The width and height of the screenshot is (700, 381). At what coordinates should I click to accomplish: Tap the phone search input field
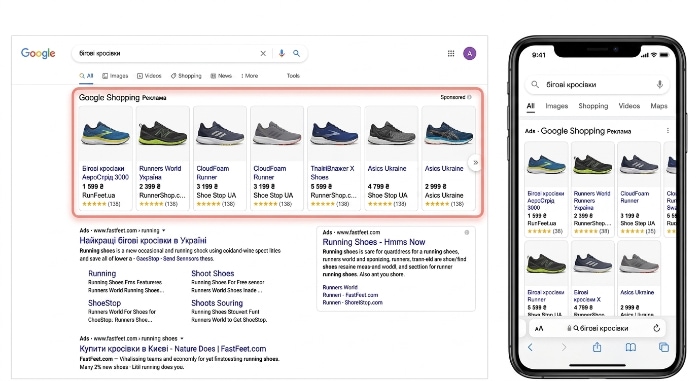pos(598,84)
